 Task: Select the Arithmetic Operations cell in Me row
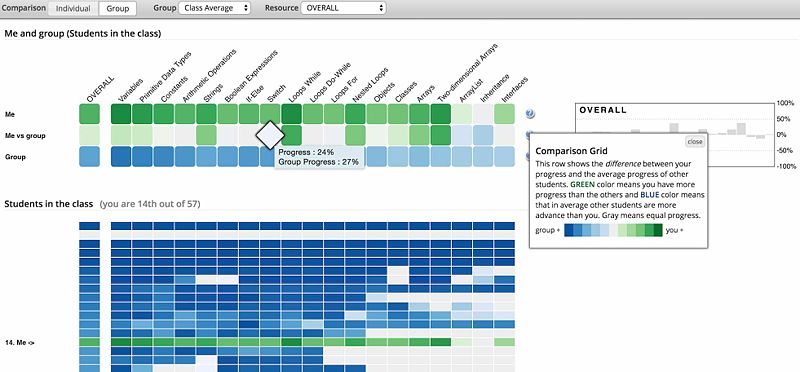coord(185,114)
